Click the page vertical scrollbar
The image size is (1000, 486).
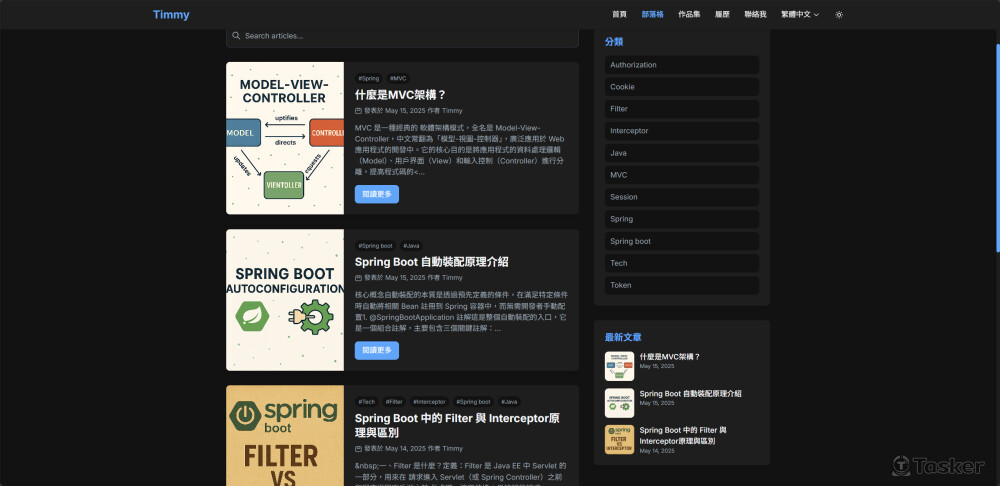pos(997,147)
